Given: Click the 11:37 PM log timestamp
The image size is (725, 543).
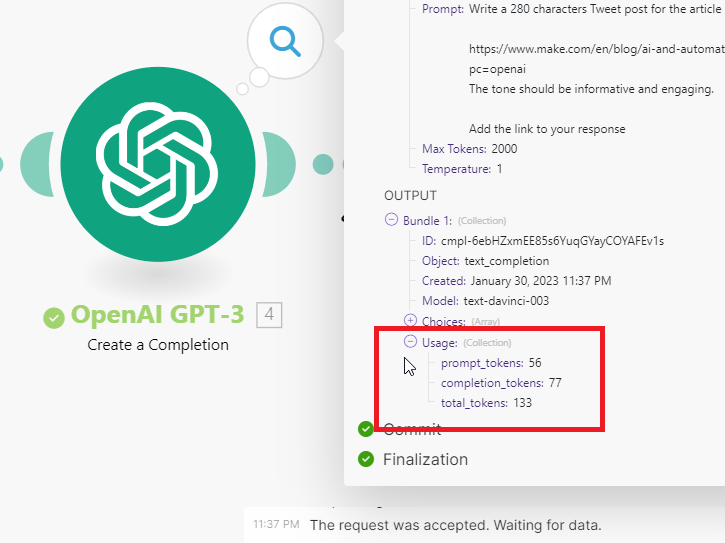Looking at the screenshot, I should pos(276,524).
